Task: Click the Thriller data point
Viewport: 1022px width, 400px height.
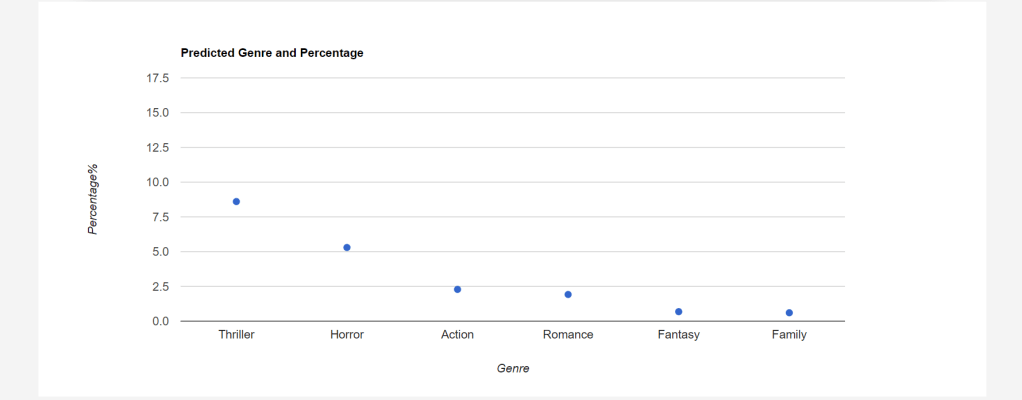Action: click(x=236, y=202)
